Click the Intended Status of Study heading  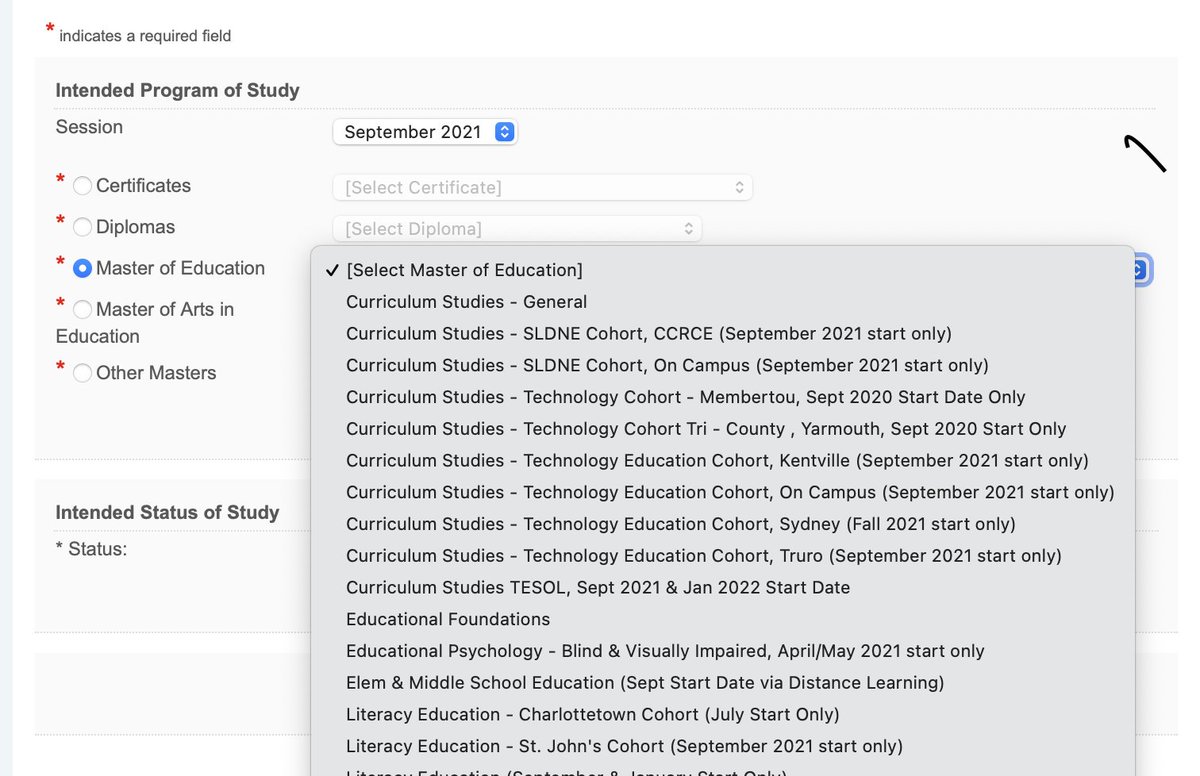point(167,512)
